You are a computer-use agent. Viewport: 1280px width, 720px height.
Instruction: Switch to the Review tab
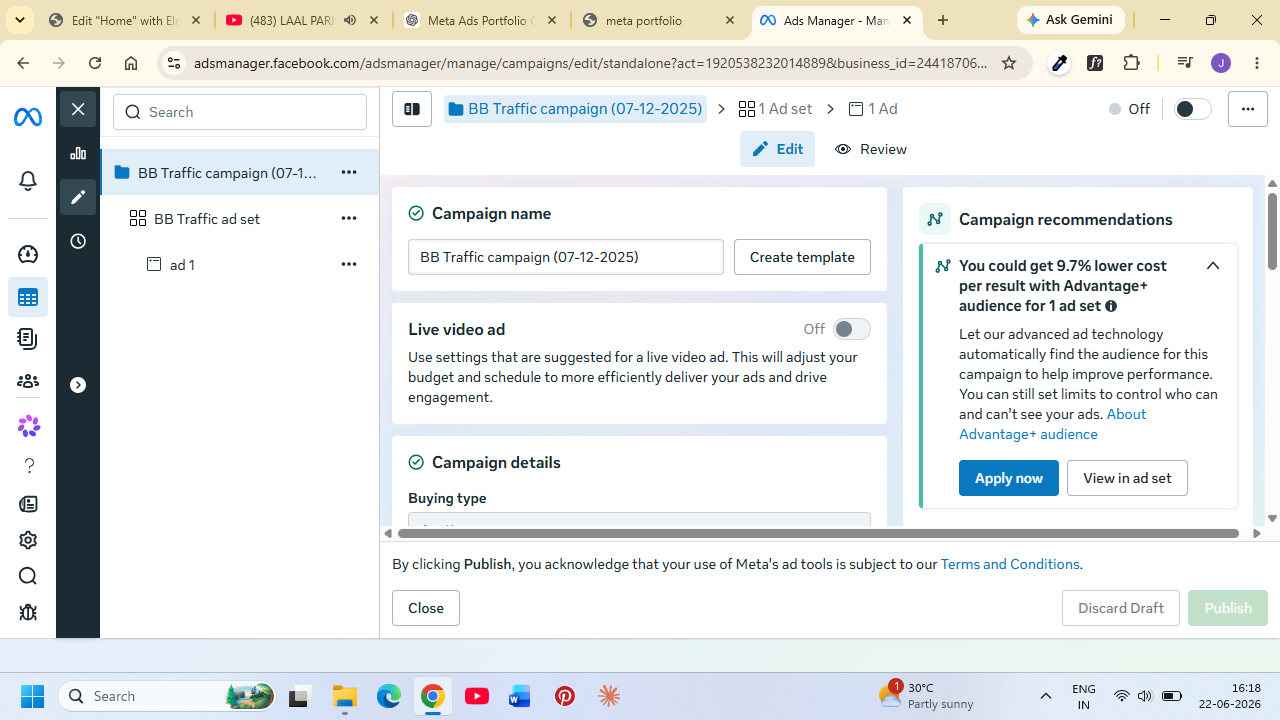(x=871, y=149)
